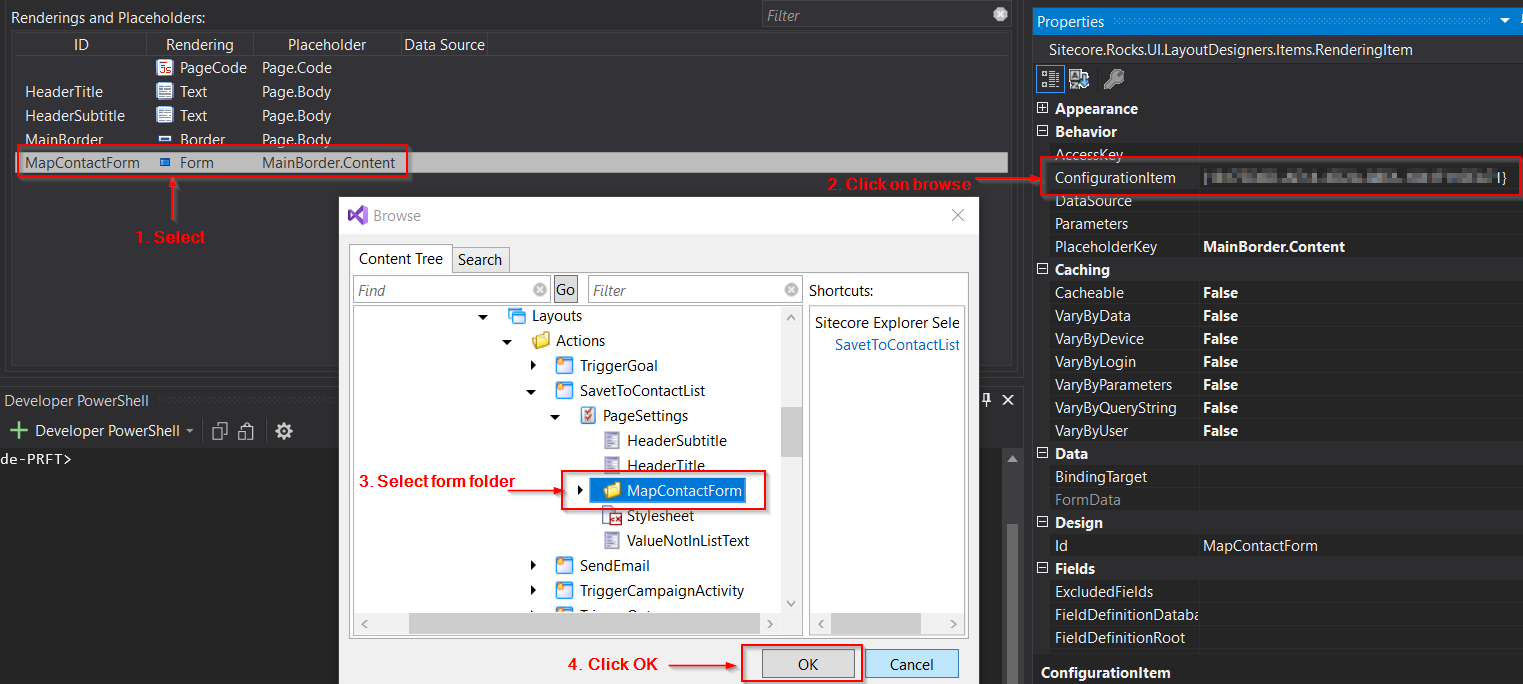The height and width of the screenshot is (684, 1523).
Task: Open the Developer PowerShell profile dropdown
Action: coord(190,431)
